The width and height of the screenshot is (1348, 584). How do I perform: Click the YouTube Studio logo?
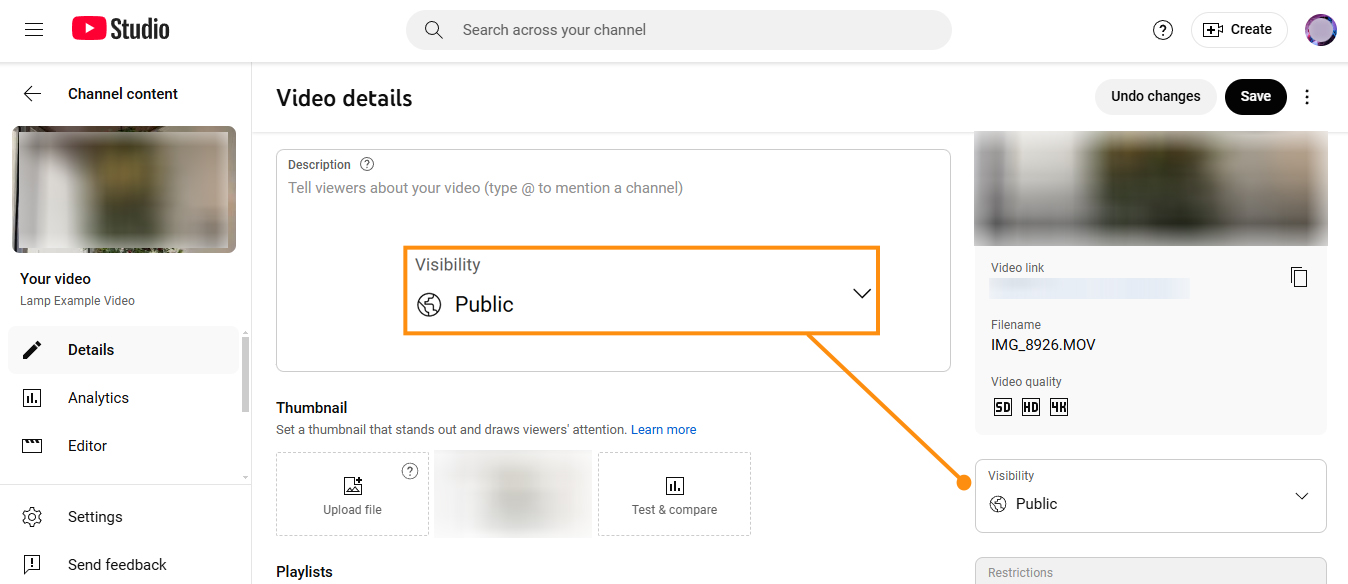click(121, 30)
